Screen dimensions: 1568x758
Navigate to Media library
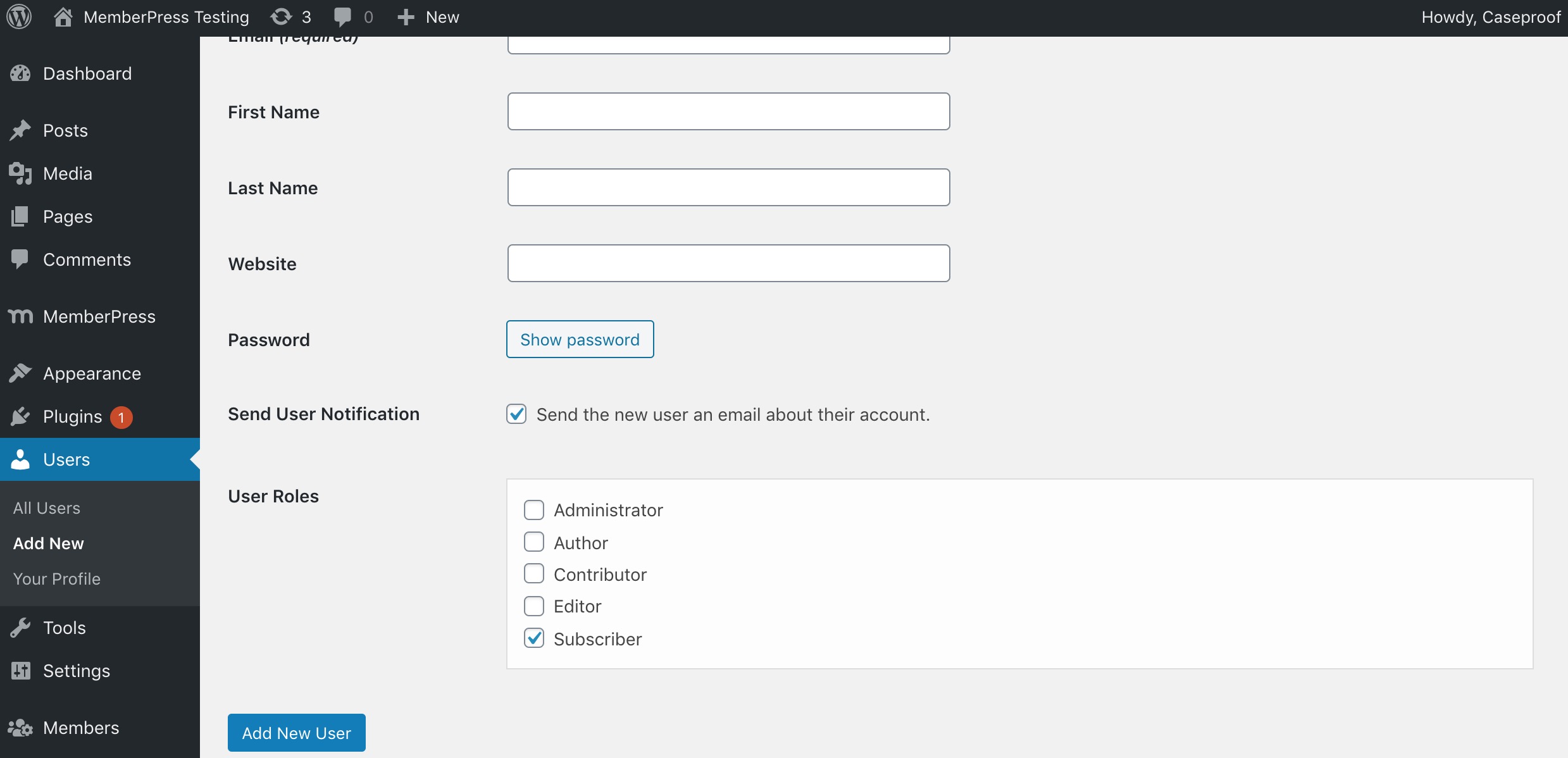(x=67, y=173)
